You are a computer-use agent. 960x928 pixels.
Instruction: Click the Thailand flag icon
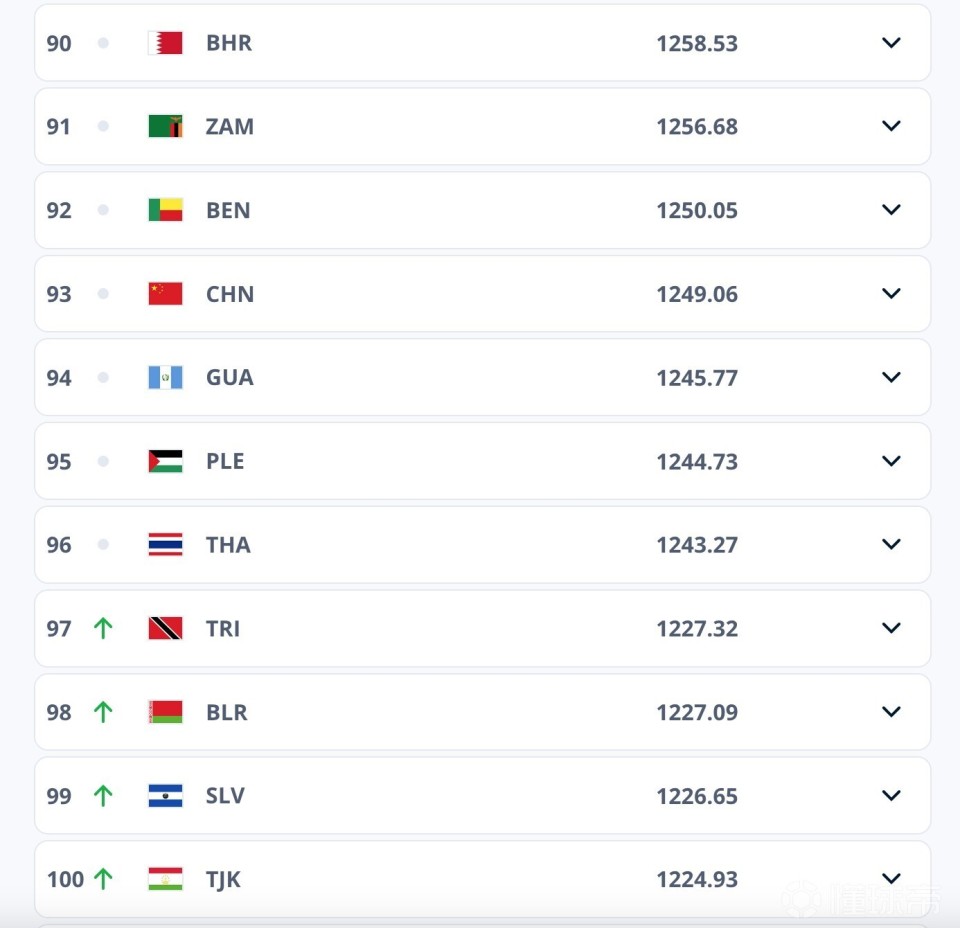[x=165, y=544]
